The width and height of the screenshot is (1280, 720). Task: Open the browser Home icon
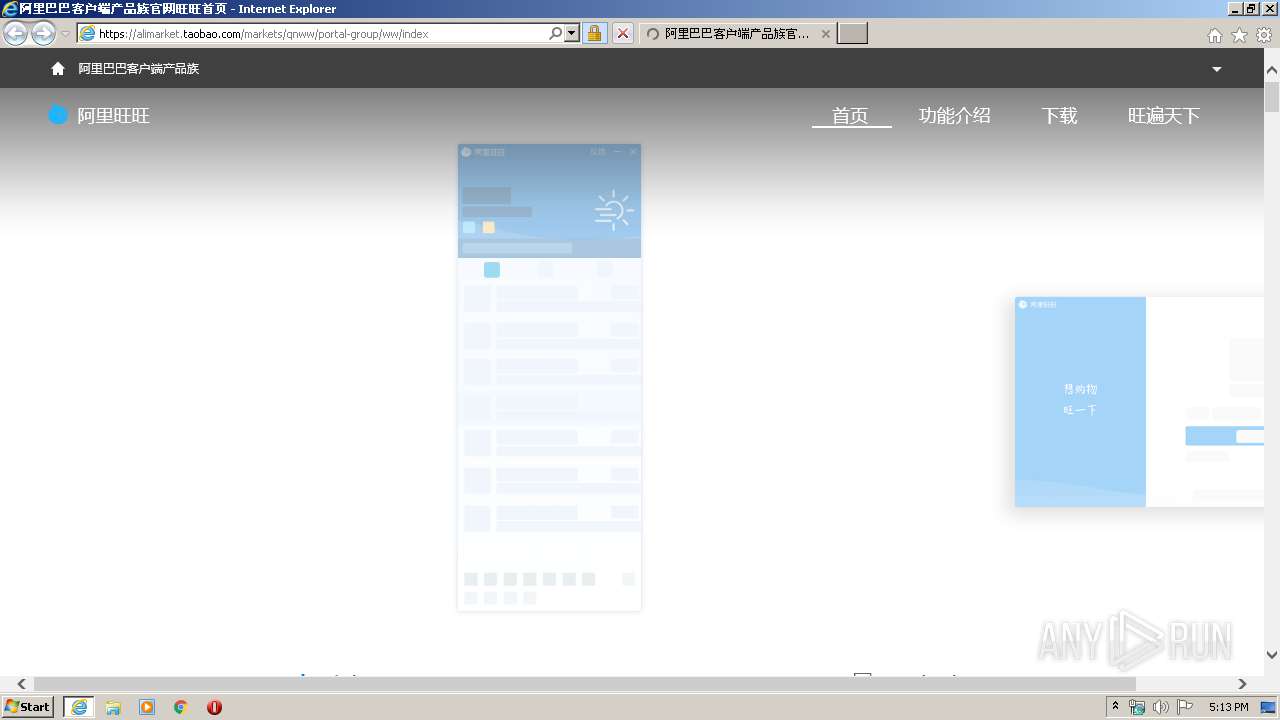click(x=1214, y=35)
